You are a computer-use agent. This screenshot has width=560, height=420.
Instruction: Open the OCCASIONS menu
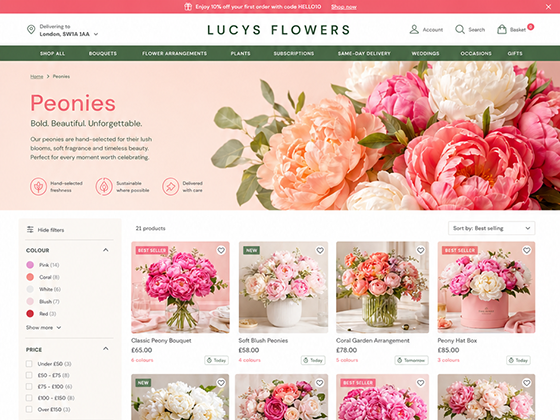pos(476,53)
